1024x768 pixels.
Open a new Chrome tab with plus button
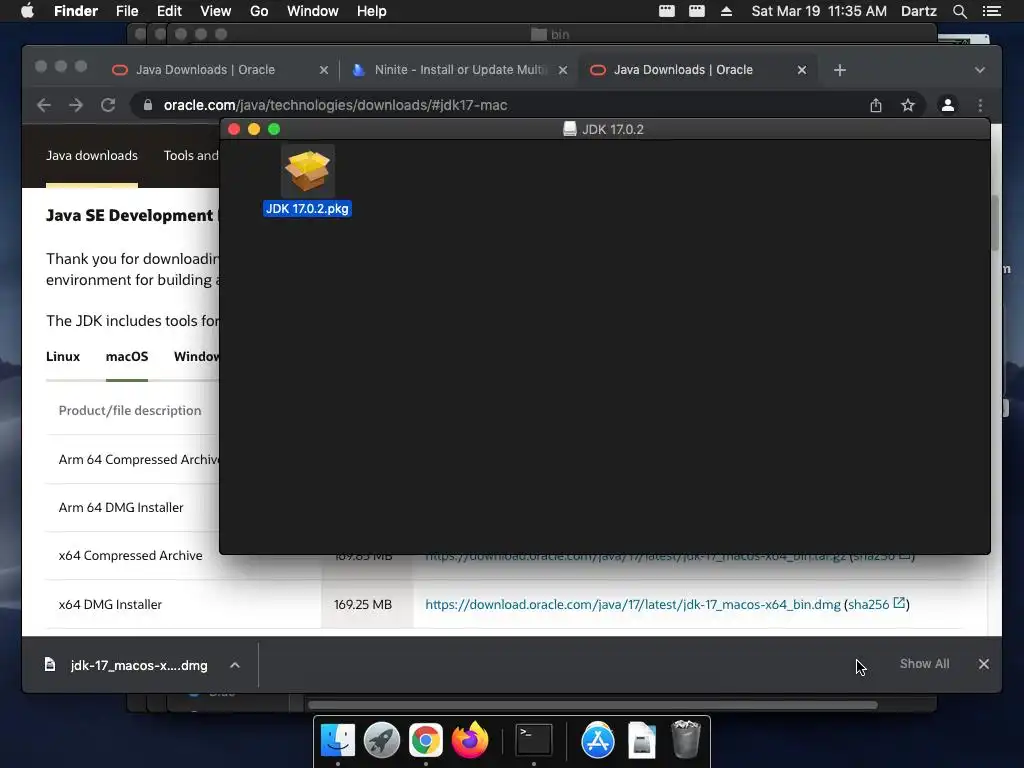coord(840,70)
